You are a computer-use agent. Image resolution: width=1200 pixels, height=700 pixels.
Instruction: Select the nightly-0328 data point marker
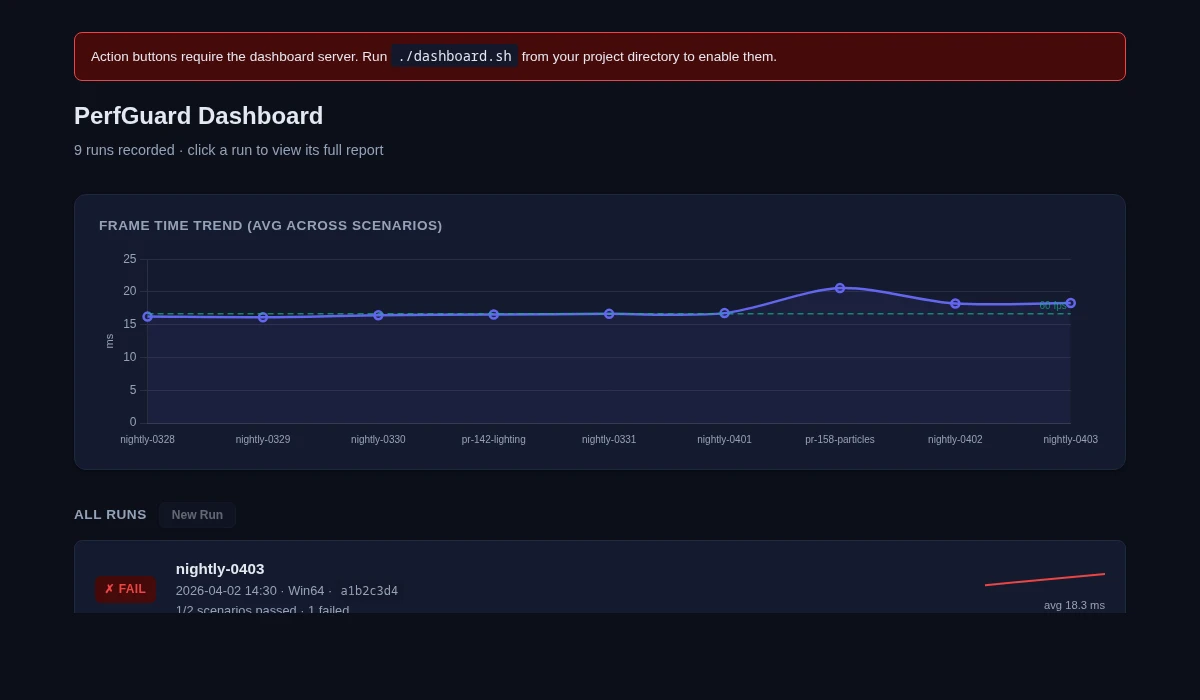(147, 316)
